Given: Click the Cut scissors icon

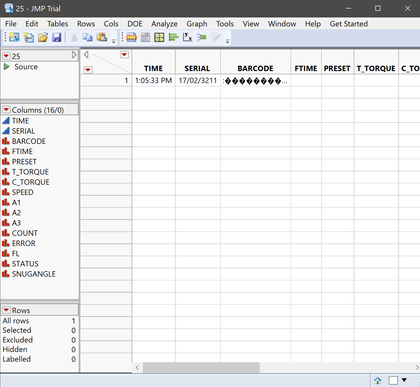Looking at the screenshot, I should 74,37.
